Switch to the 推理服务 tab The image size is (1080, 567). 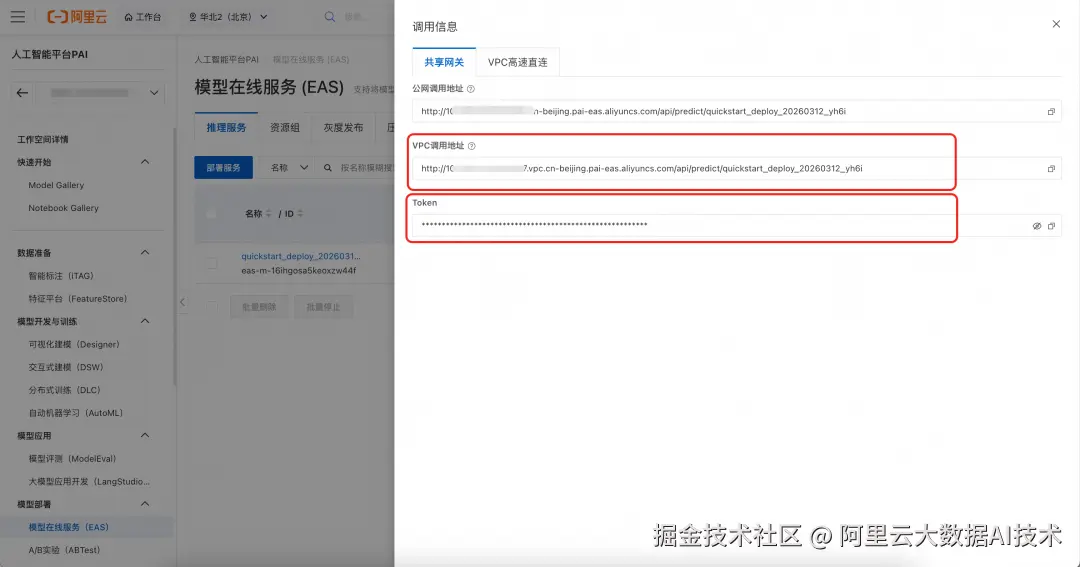point(226,127)
